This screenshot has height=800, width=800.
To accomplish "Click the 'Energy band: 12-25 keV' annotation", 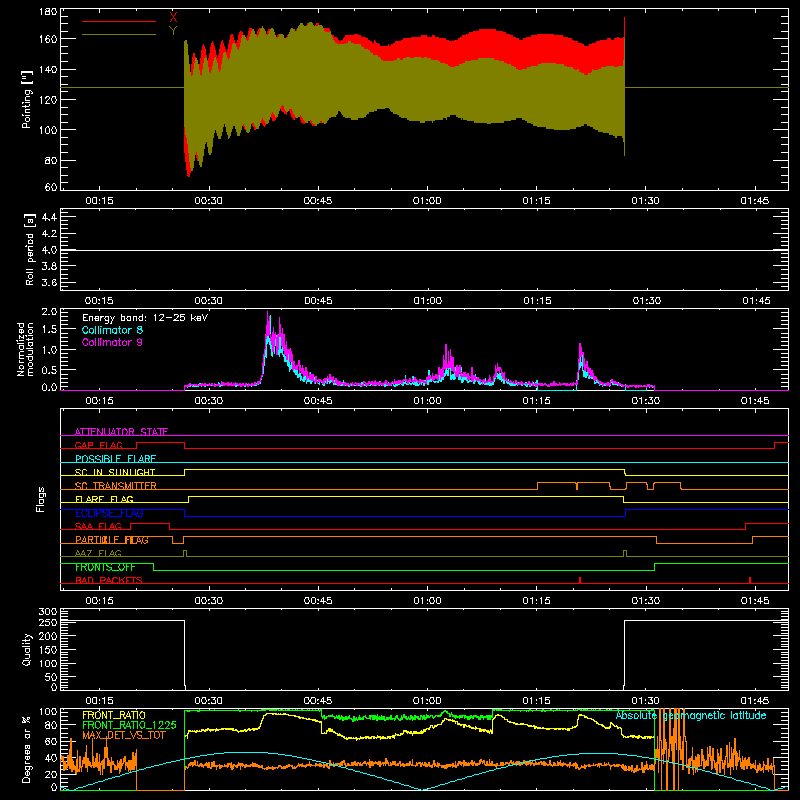I will tap(145, 318).
